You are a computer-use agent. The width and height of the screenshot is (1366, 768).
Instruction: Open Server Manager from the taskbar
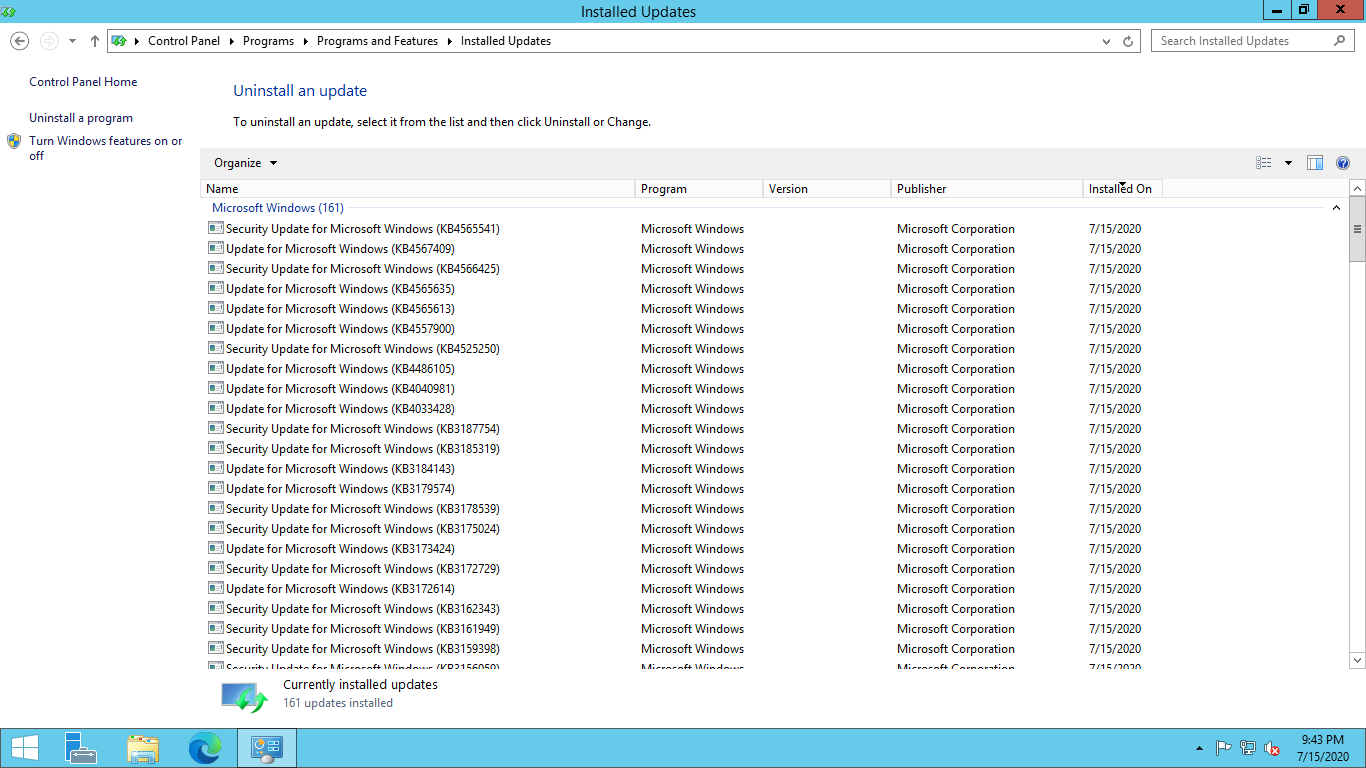[81, 748]
